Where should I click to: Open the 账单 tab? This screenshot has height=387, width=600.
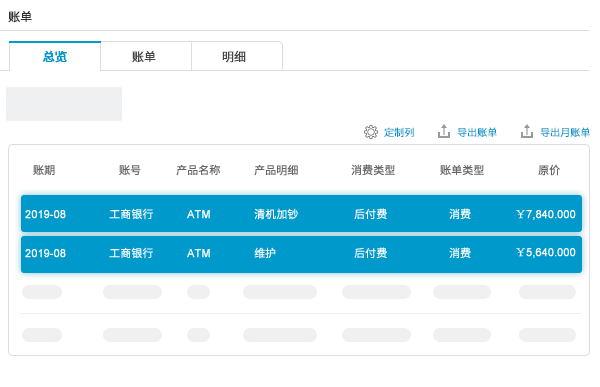point(146,57)
